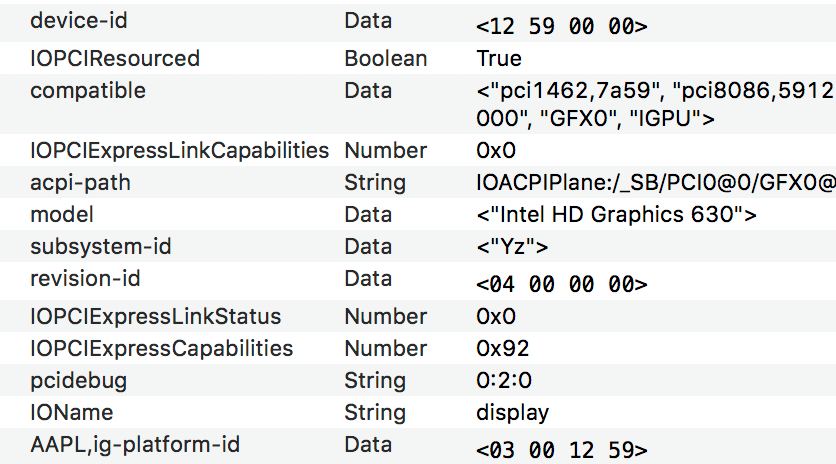Select the IOPCIExpressLinkStatus row

[x=418, y=316]
